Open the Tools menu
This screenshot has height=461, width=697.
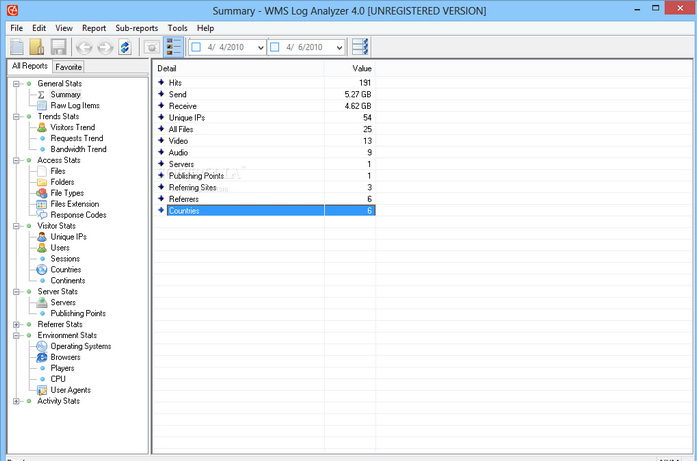point(177,28)
